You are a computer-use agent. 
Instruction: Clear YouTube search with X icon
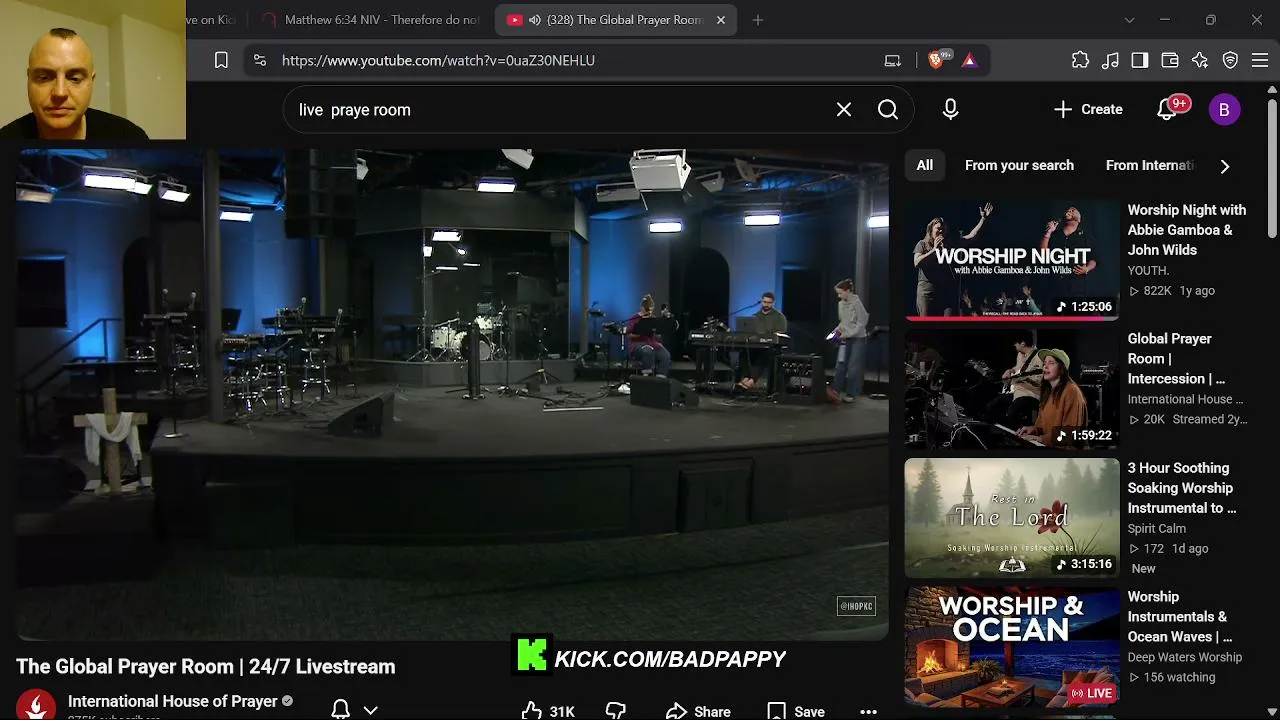point(844,110)
